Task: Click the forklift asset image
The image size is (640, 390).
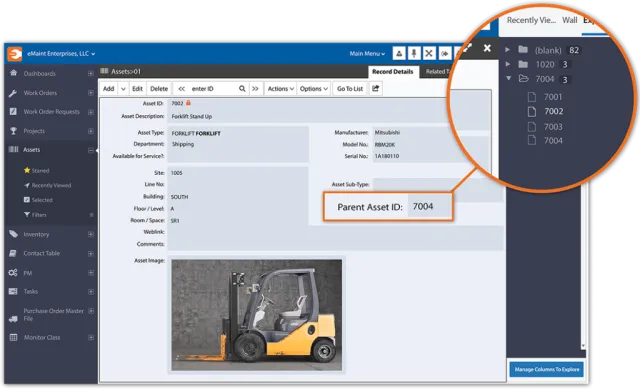Action: tap(257, 315)
